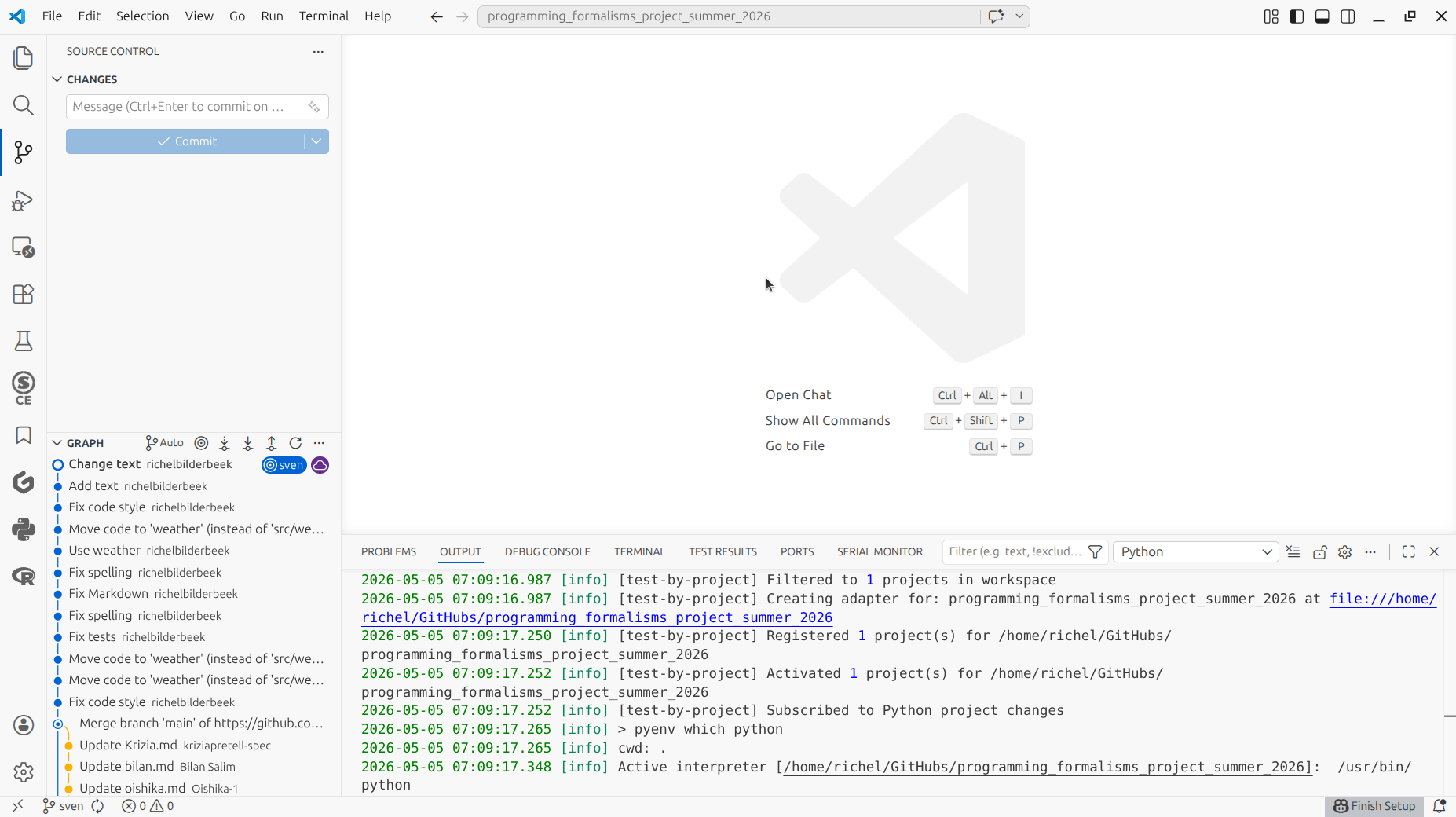Image resolution: width=1456 pixels, height=817 pixels.
Task: Click the command center search box
Action: 729,16
